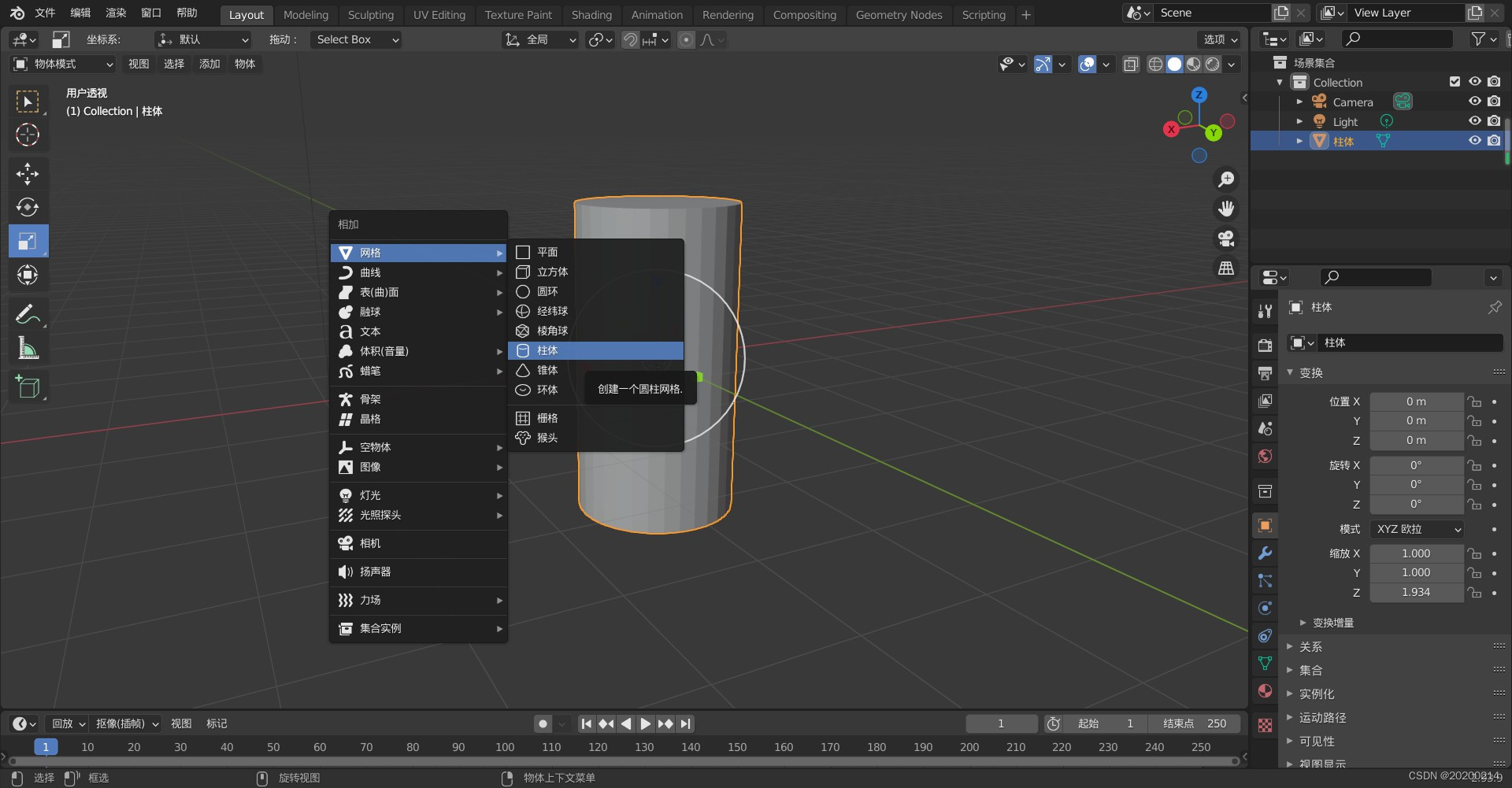1512x788 pixels.
Task: Open the Select Box drag dropdown
Action: pyautogui.click(x=356, y=39)
